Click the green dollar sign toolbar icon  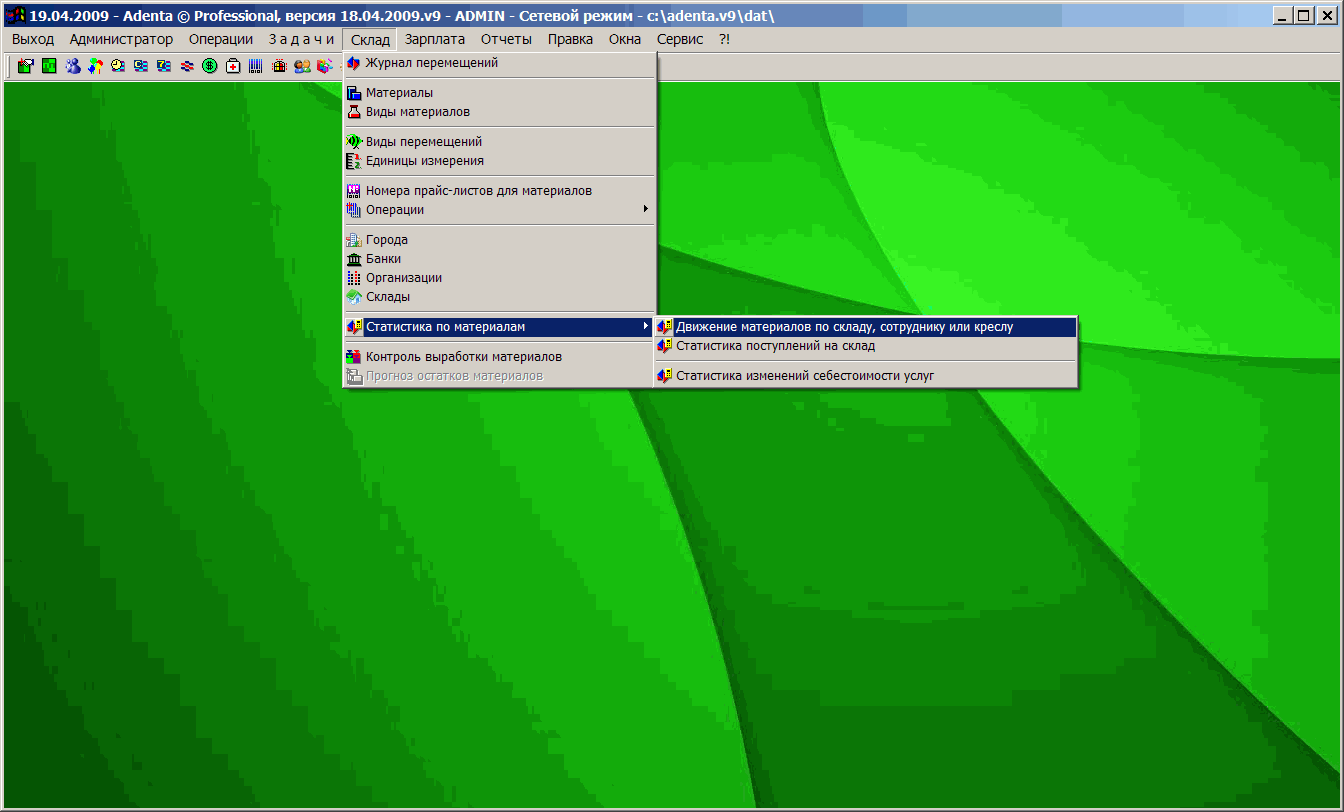210,66
